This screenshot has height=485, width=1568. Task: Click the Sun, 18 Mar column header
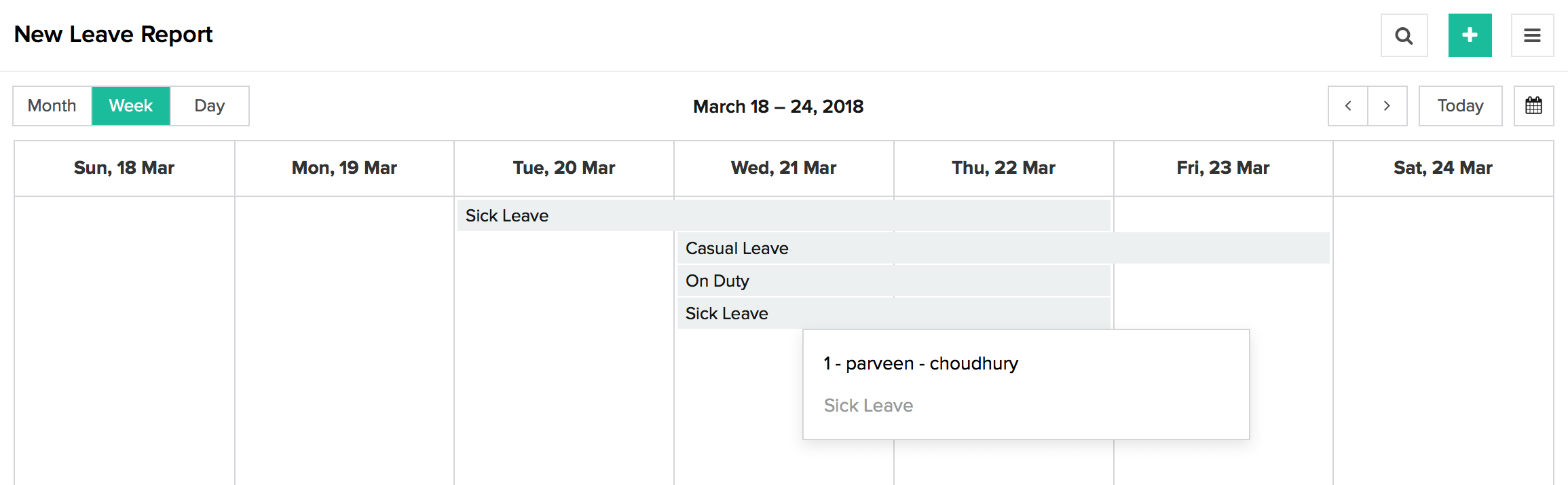tap(124, 168)
